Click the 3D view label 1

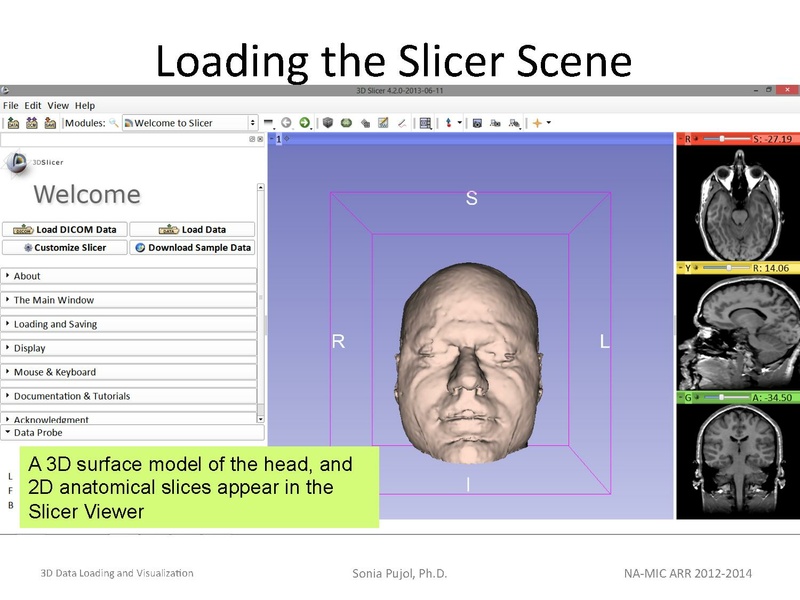[x=279, y=139]
